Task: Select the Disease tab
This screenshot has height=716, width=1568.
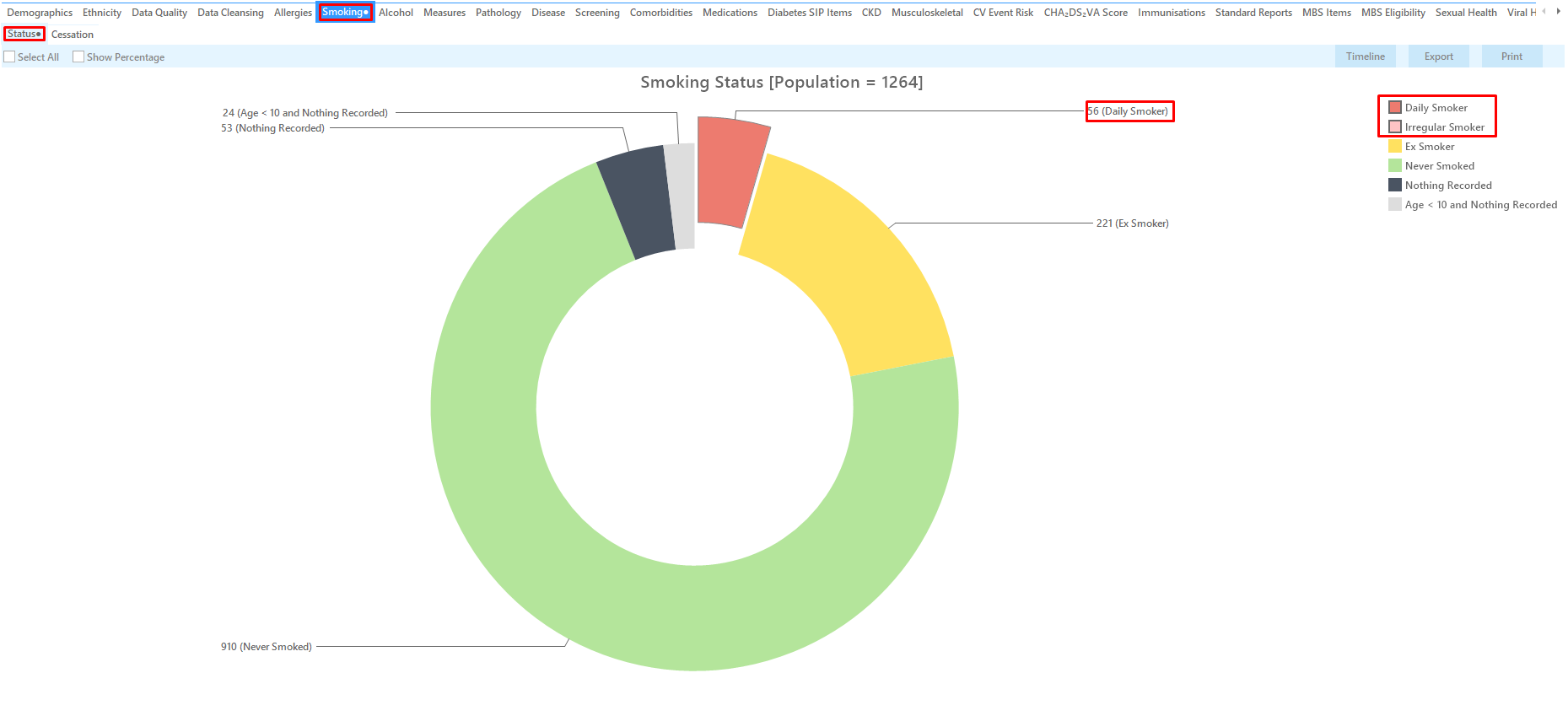Action: 548,13
